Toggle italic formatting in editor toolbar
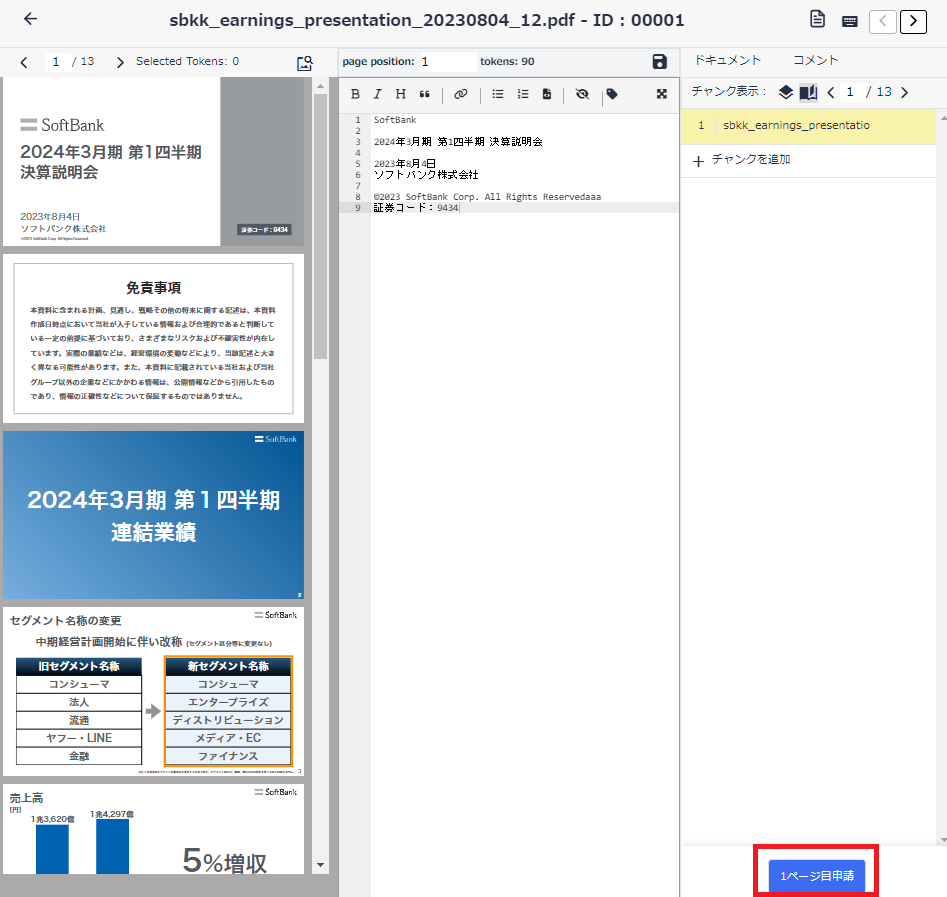 (x=377, y=94)
